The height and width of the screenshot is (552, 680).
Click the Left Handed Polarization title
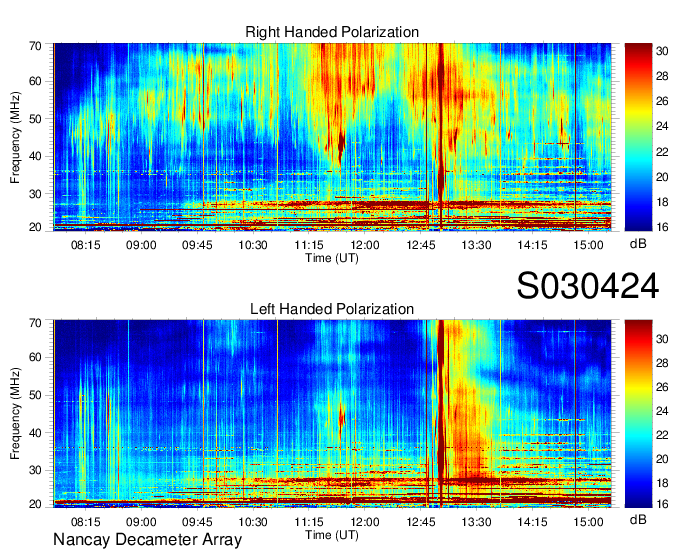pos(332,309)
